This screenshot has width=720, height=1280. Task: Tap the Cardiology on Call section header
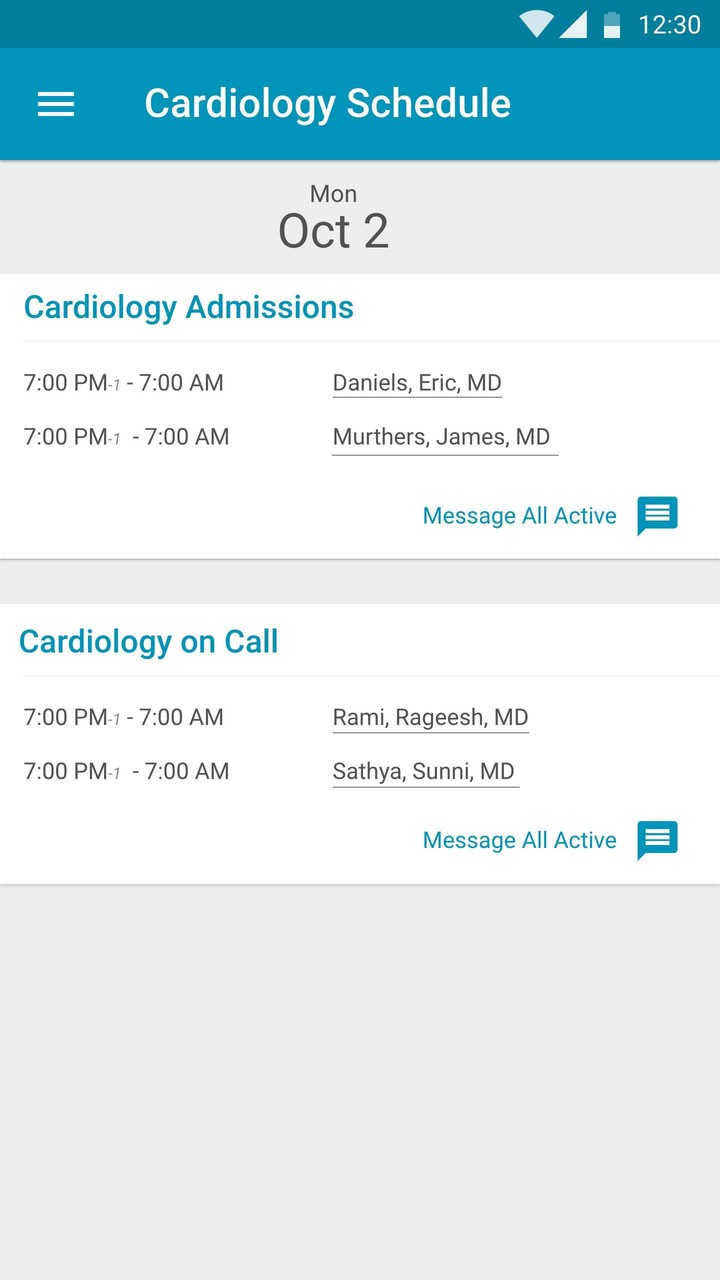tap(149, 642)
